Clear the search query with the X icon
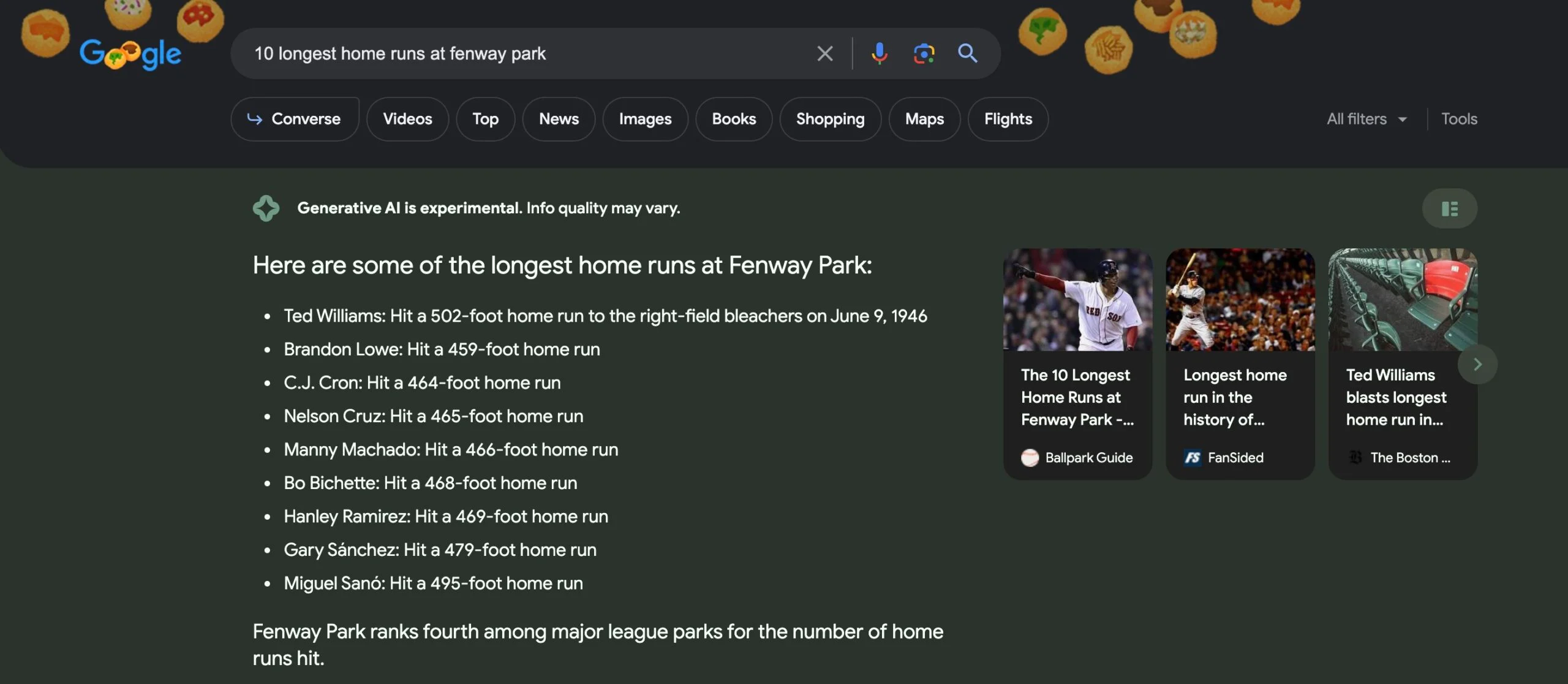This screenshot has height=684, width=1568. click(824, 53)
